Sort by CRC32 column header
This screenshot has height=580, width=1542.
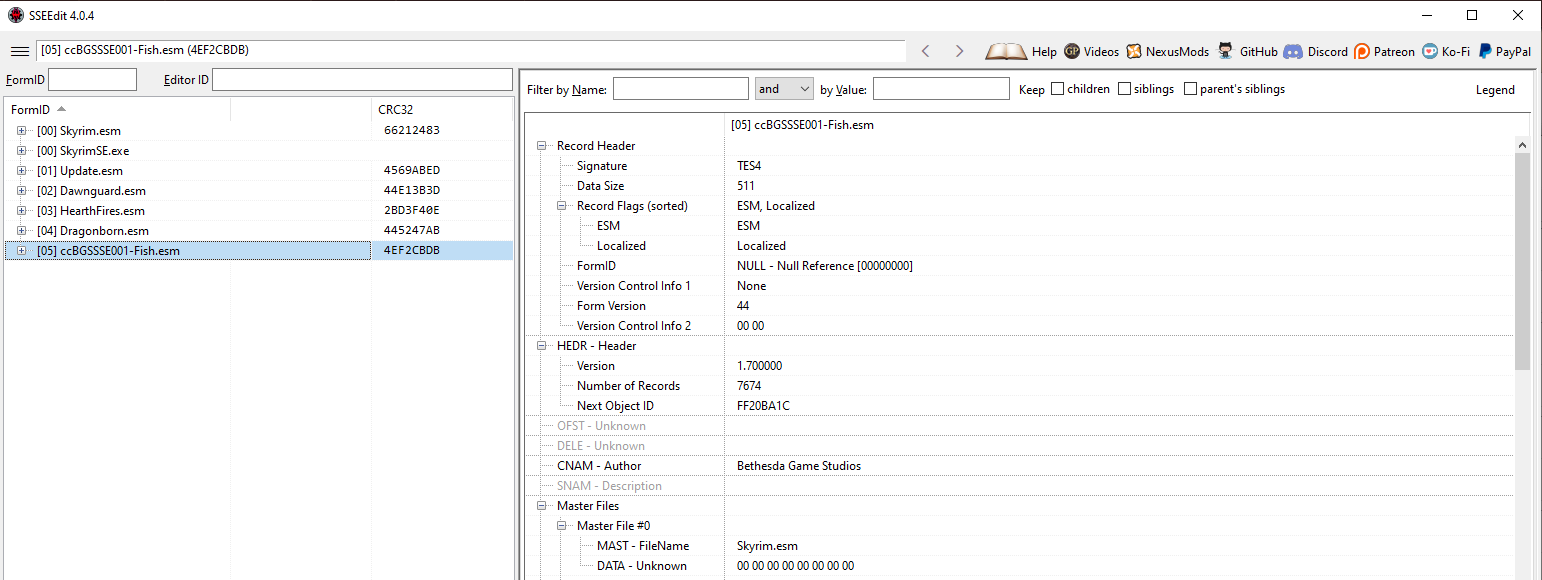coord(441,109)
